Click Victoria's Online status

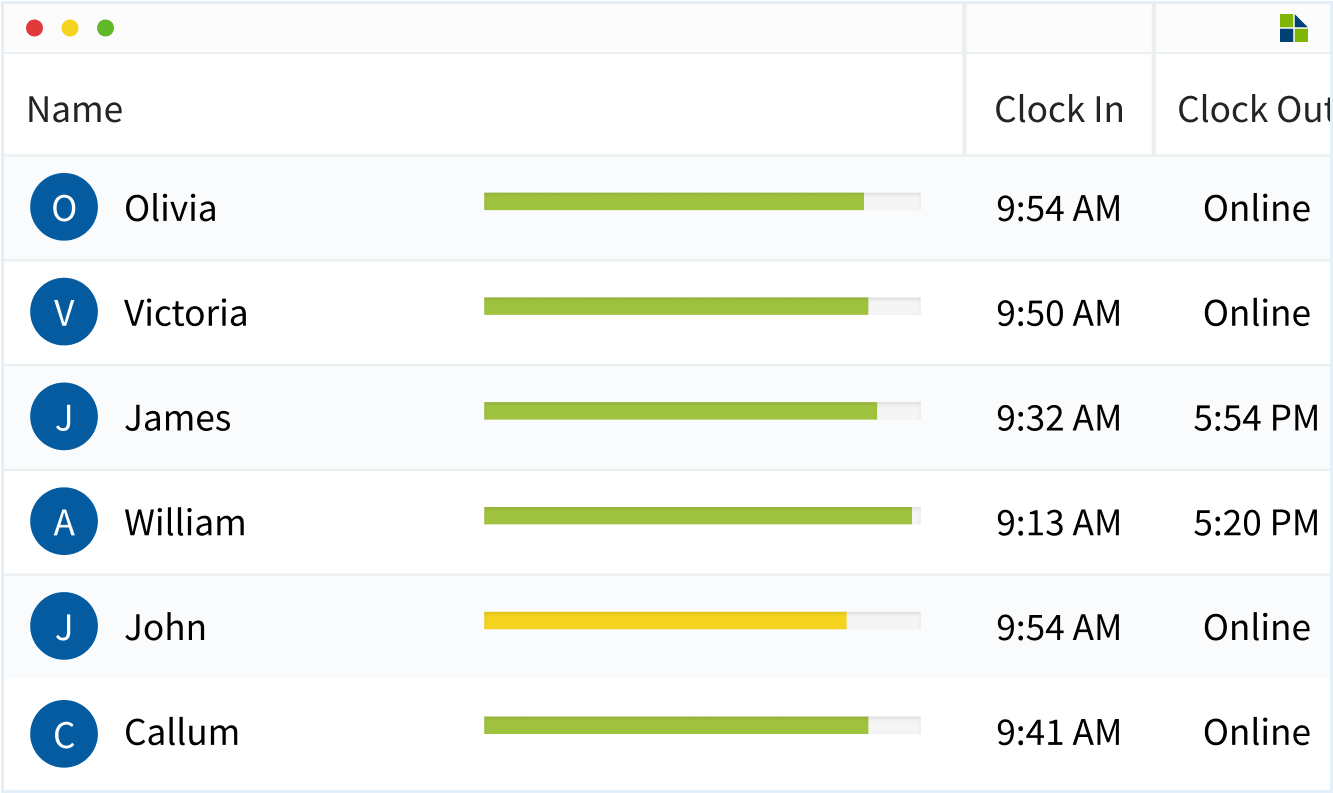[1257, 312]
